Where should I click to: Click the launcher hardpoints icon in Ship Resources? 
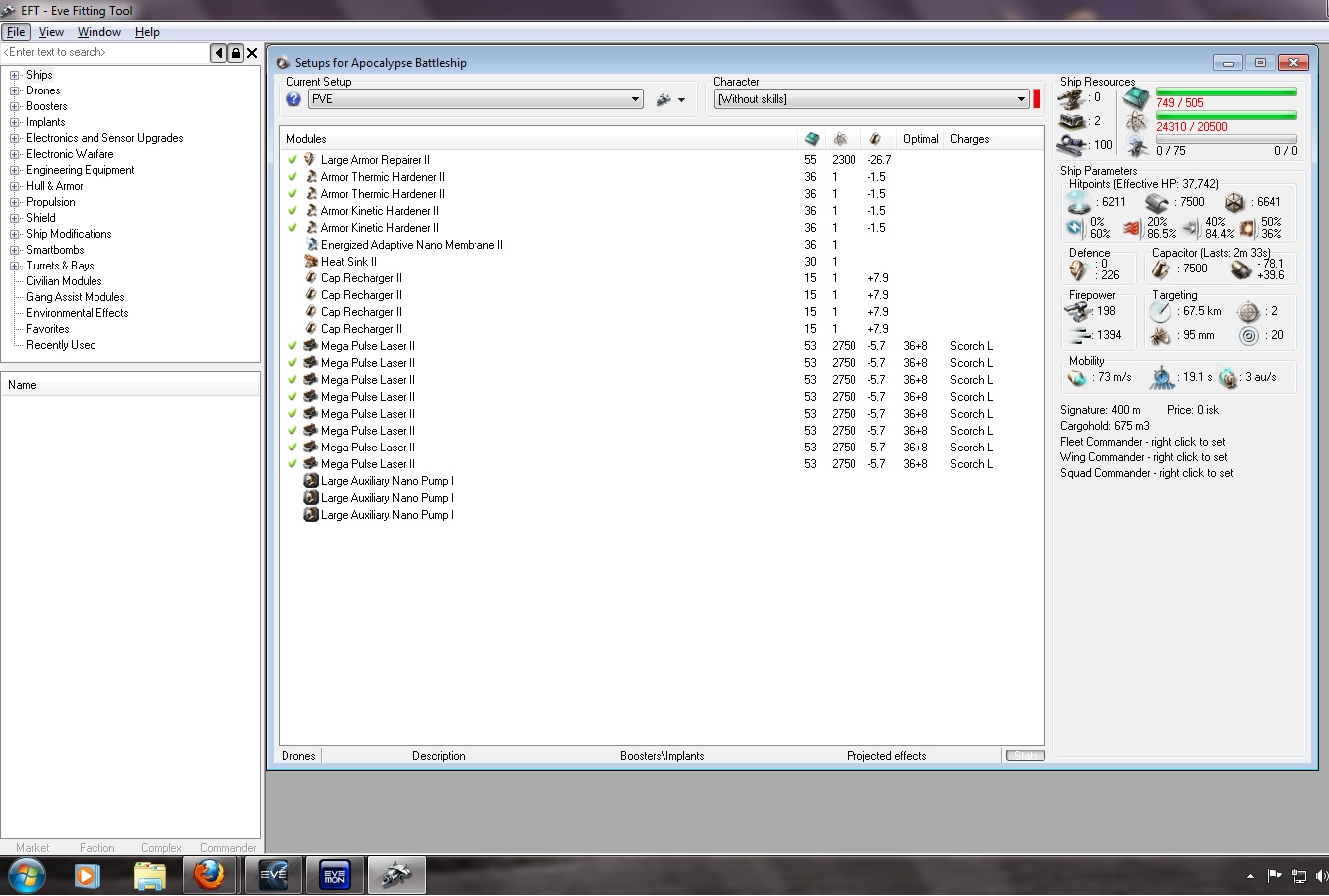click(x=1071, y=121)
